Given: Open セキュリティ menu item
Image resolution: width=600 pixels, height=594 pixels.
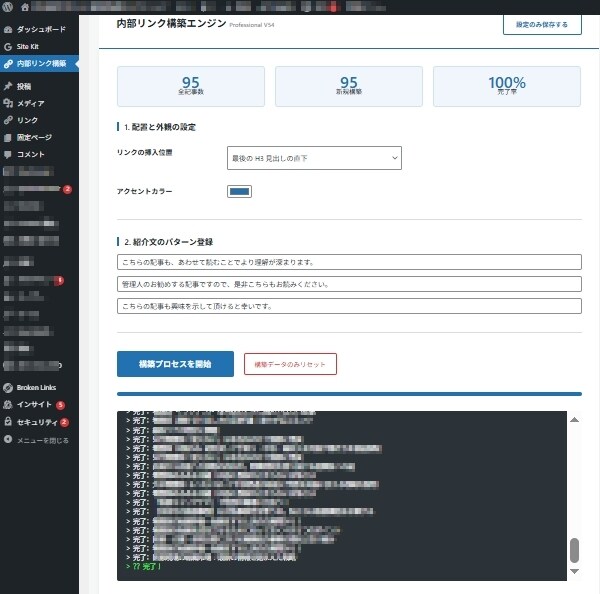Looking at the screenshot, I should 39,422.
